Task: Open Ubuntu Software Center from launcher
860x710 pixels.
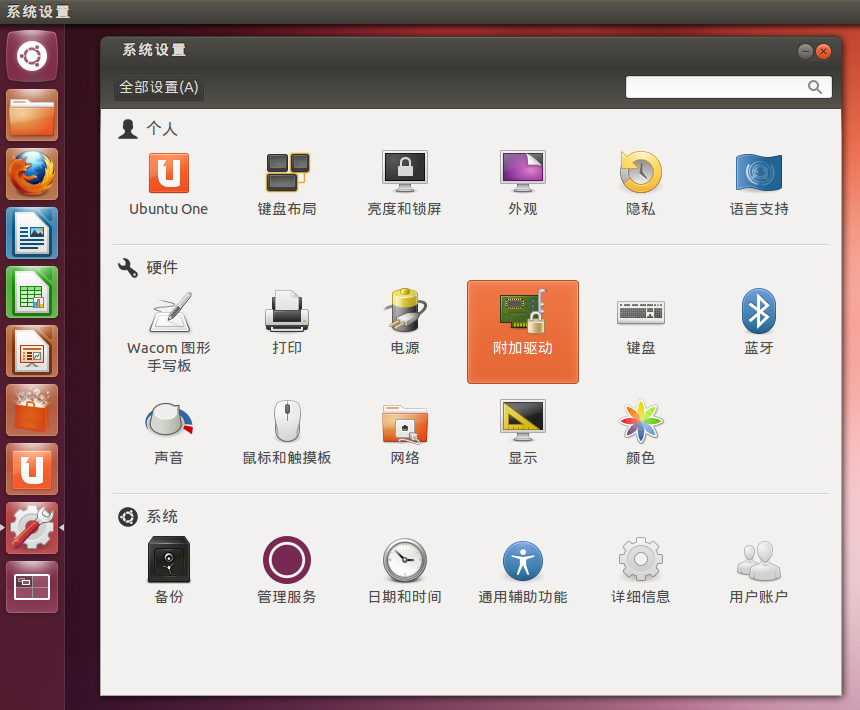Action: pos(32,410)
